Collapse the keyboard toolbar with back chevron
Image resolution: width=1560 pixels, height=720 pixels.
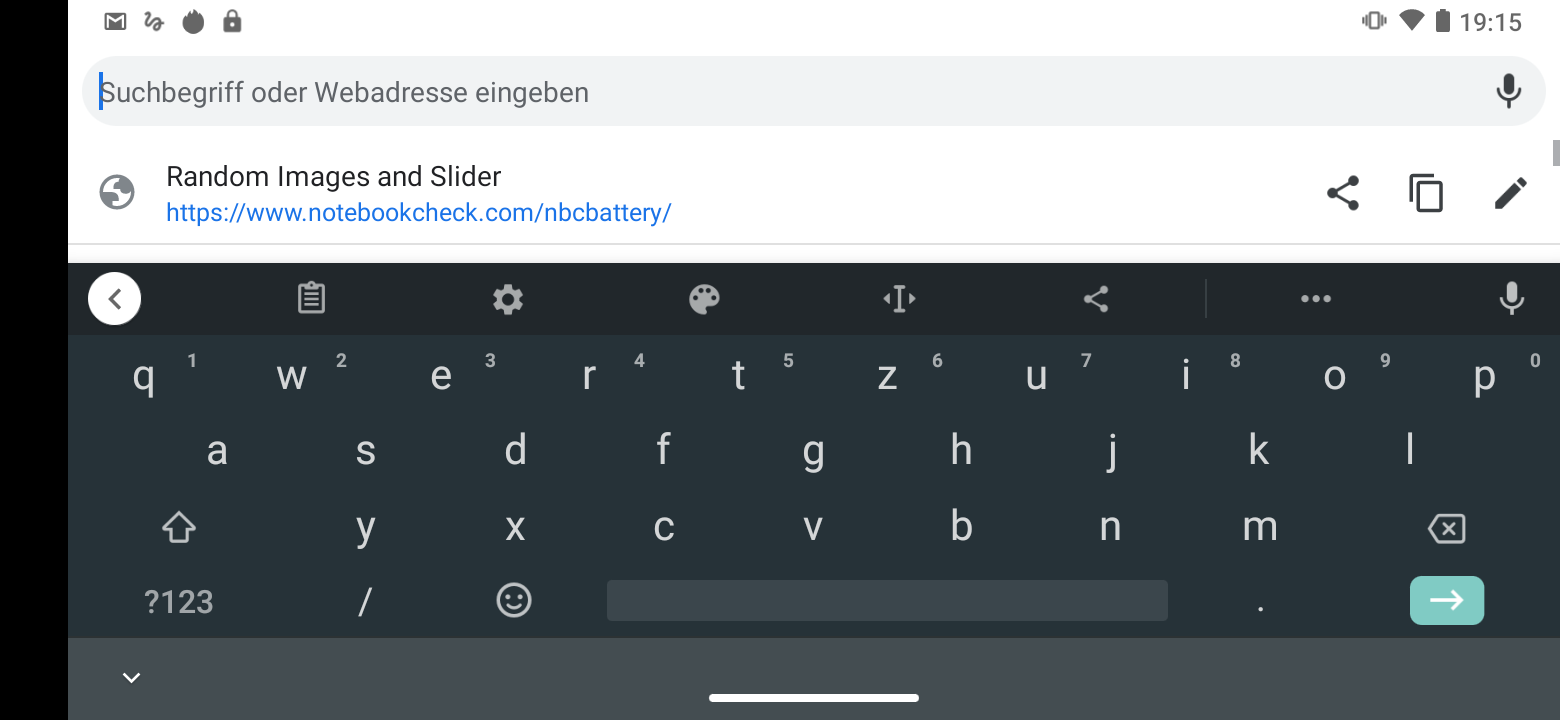(x=115, y=298)
